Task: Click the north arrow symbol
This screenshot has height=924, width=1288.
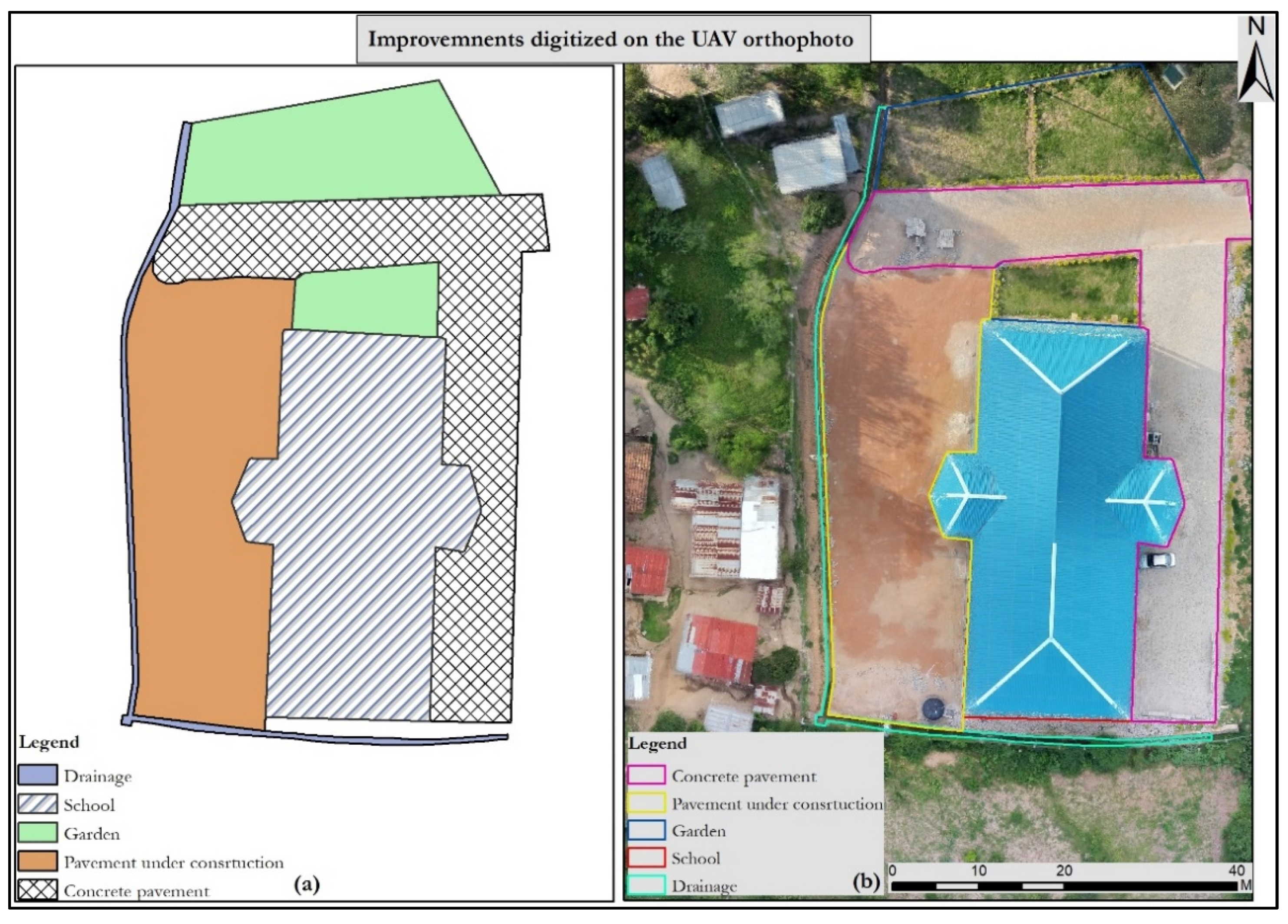Action: [x=1257, y=63]
